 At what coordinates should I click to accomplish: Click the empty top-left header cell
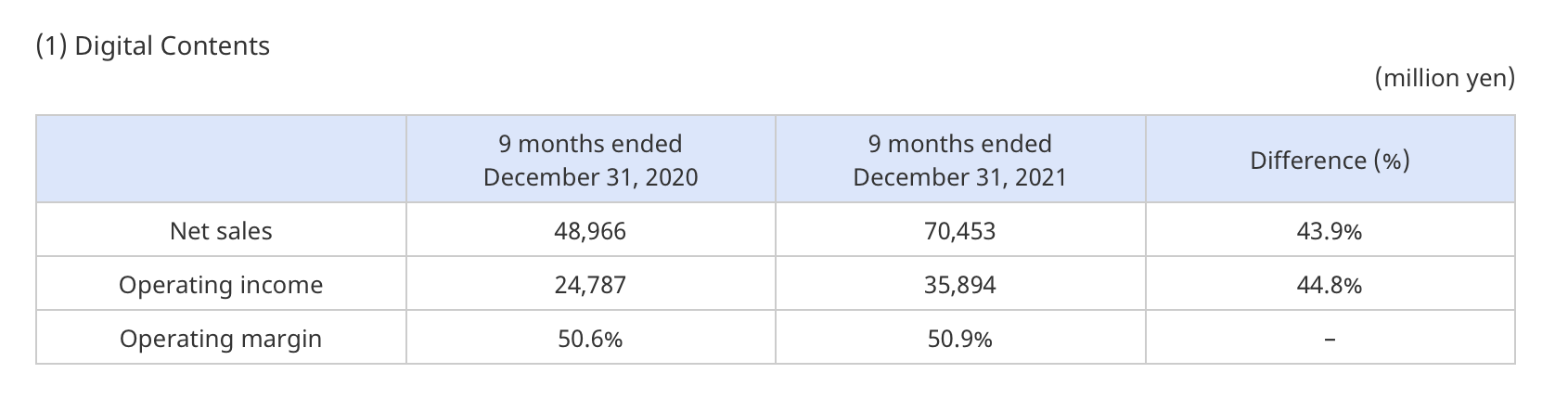pos(221,160)
